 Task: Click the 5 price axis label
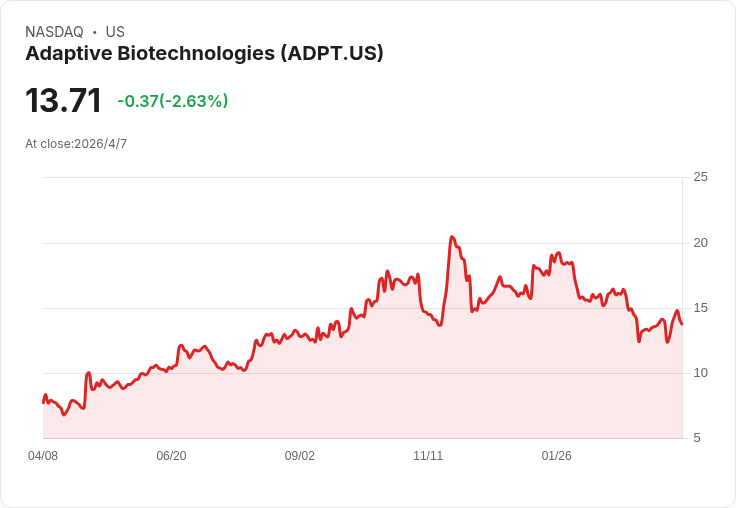[x=697, y=438]
